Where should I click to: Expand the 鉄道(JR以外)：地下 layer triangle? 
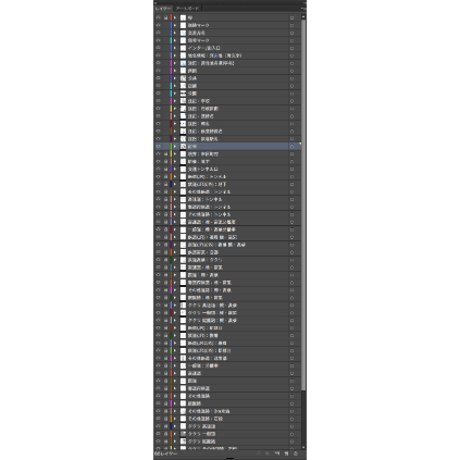click(175, 184)
